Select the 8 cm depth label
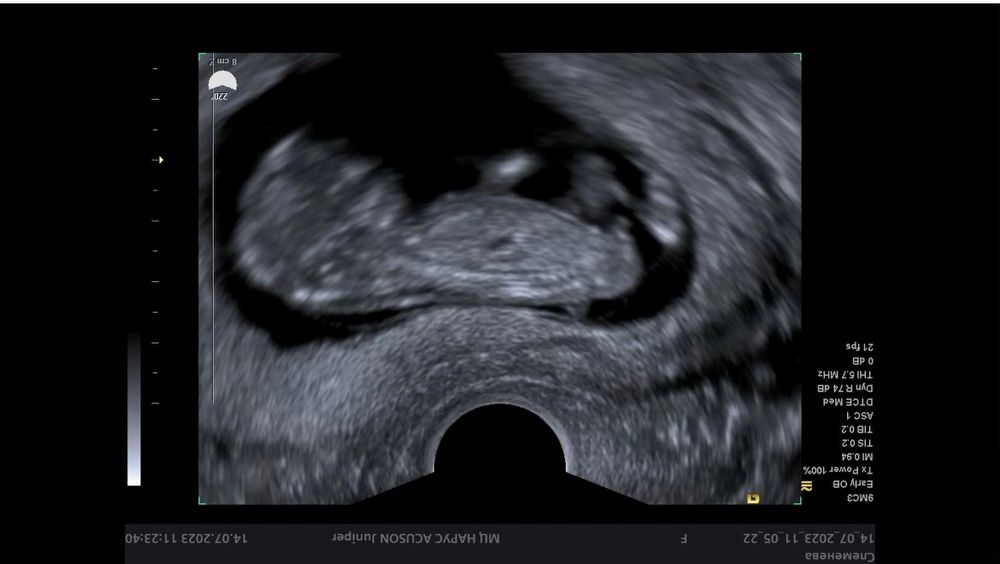Viewport: 1000px width, 564px height. [x=228, y=62]
